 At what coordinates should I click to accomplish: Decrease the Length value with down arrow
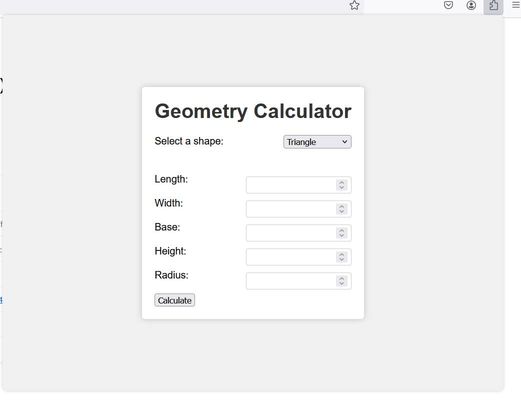pyautogui.click(x=342, y=187)
